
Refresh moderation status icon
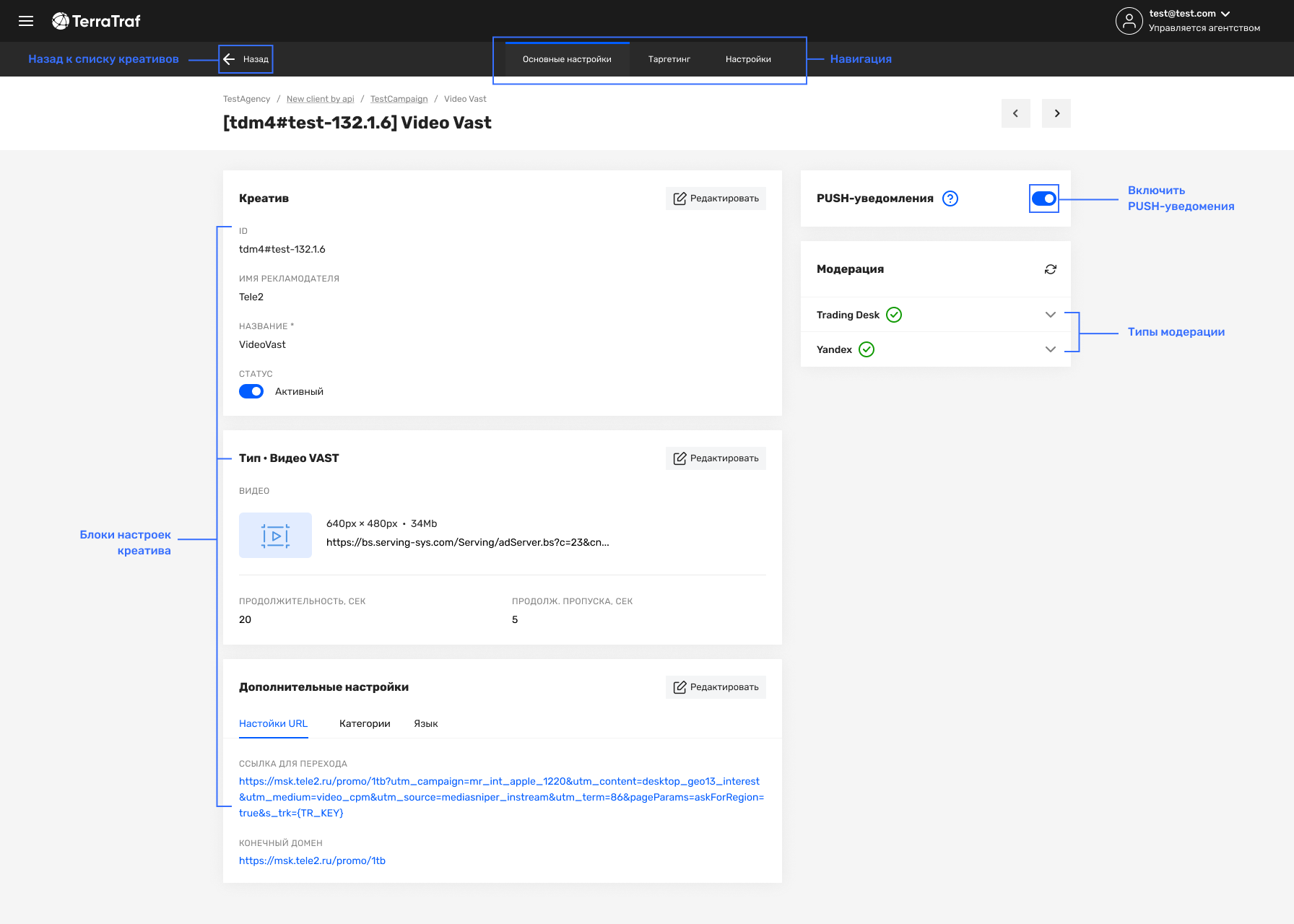pos(1051,269)
